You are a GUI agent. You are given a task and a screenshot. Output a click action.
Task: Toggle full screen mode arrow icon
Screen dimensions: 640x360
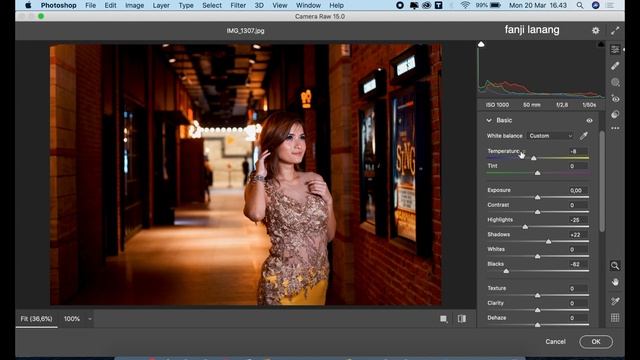point(615,31)
